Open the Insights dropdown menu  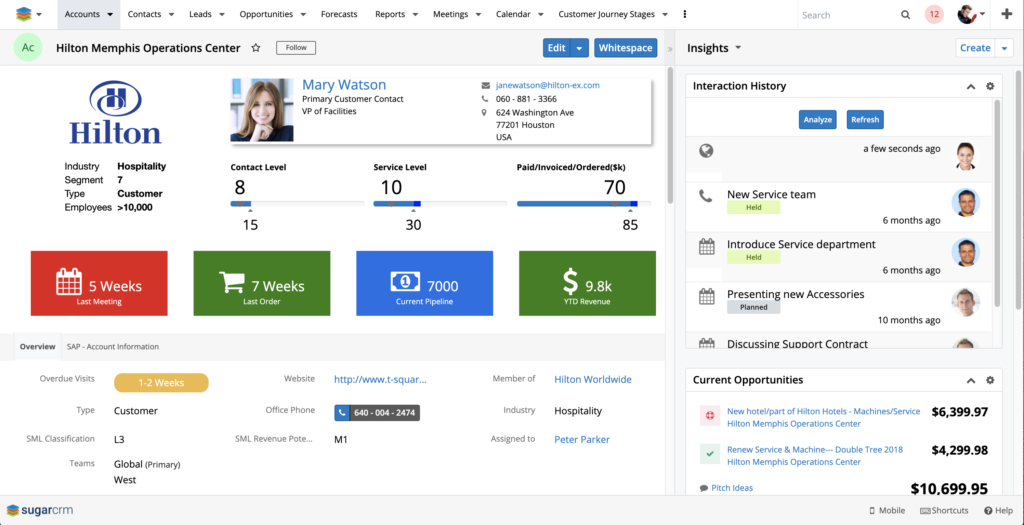(738, 48)
